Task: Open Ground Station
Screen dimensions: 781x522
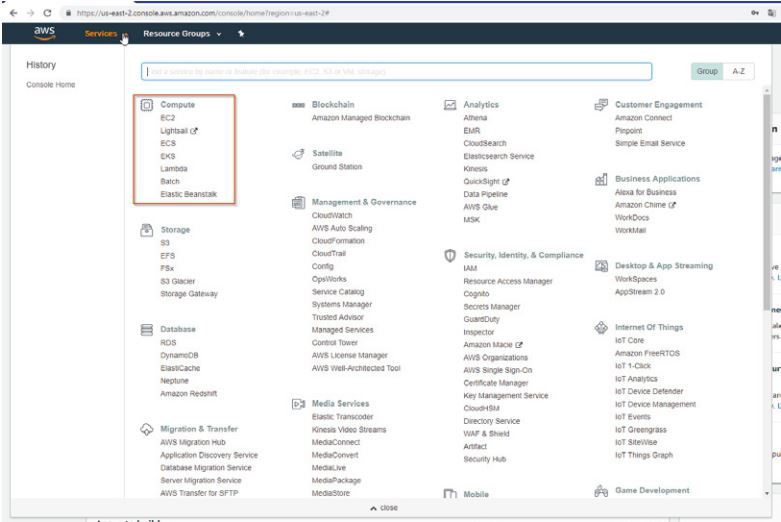Action: pos(337,167)
